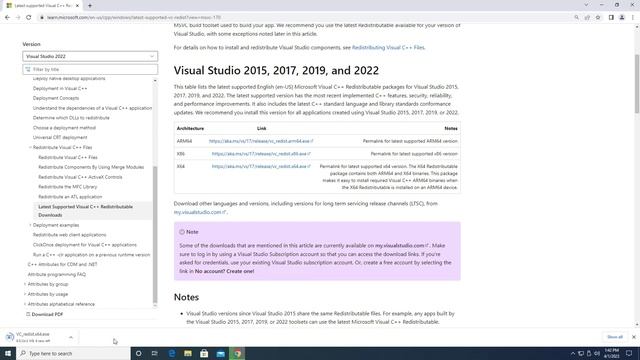
Task: Open Universal CRT deployment item
Action: (60, 138)
